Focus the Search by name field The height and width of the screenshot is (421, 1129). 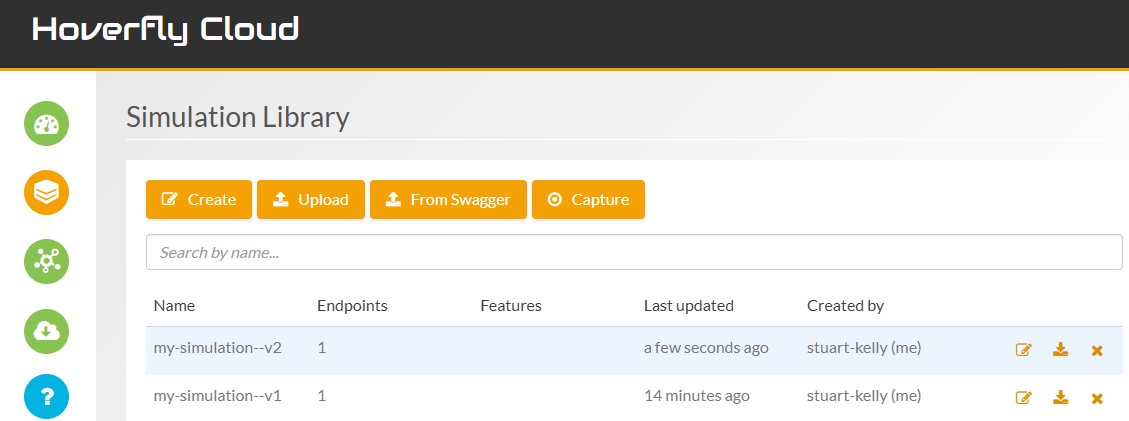(634, 252)
